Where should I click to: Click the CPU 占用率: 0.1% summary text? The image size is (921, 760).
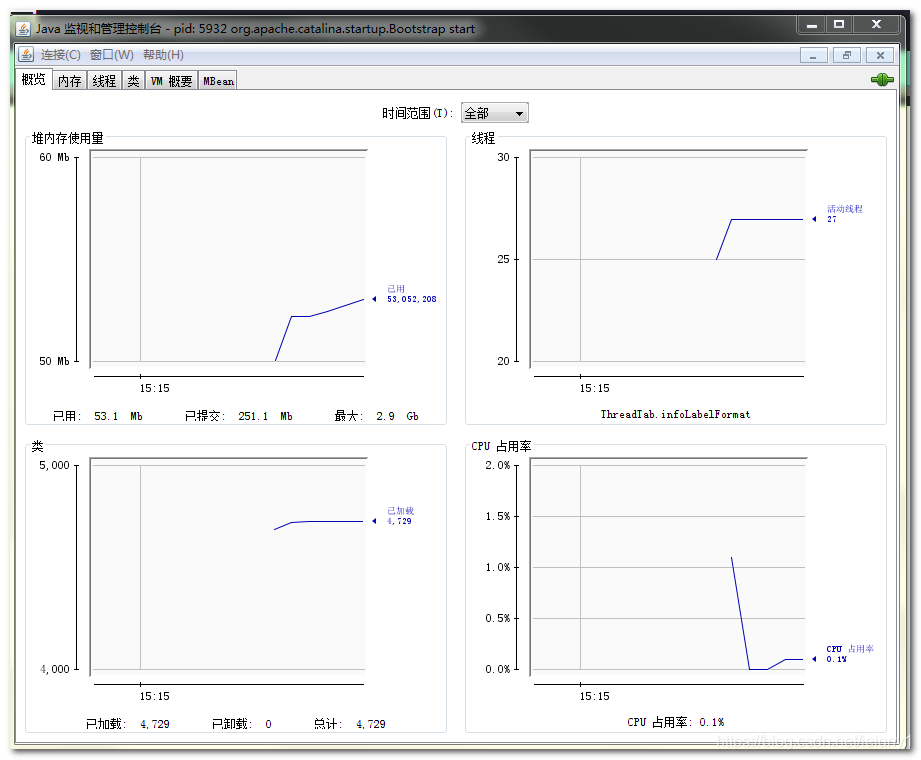tap(675, 722)
